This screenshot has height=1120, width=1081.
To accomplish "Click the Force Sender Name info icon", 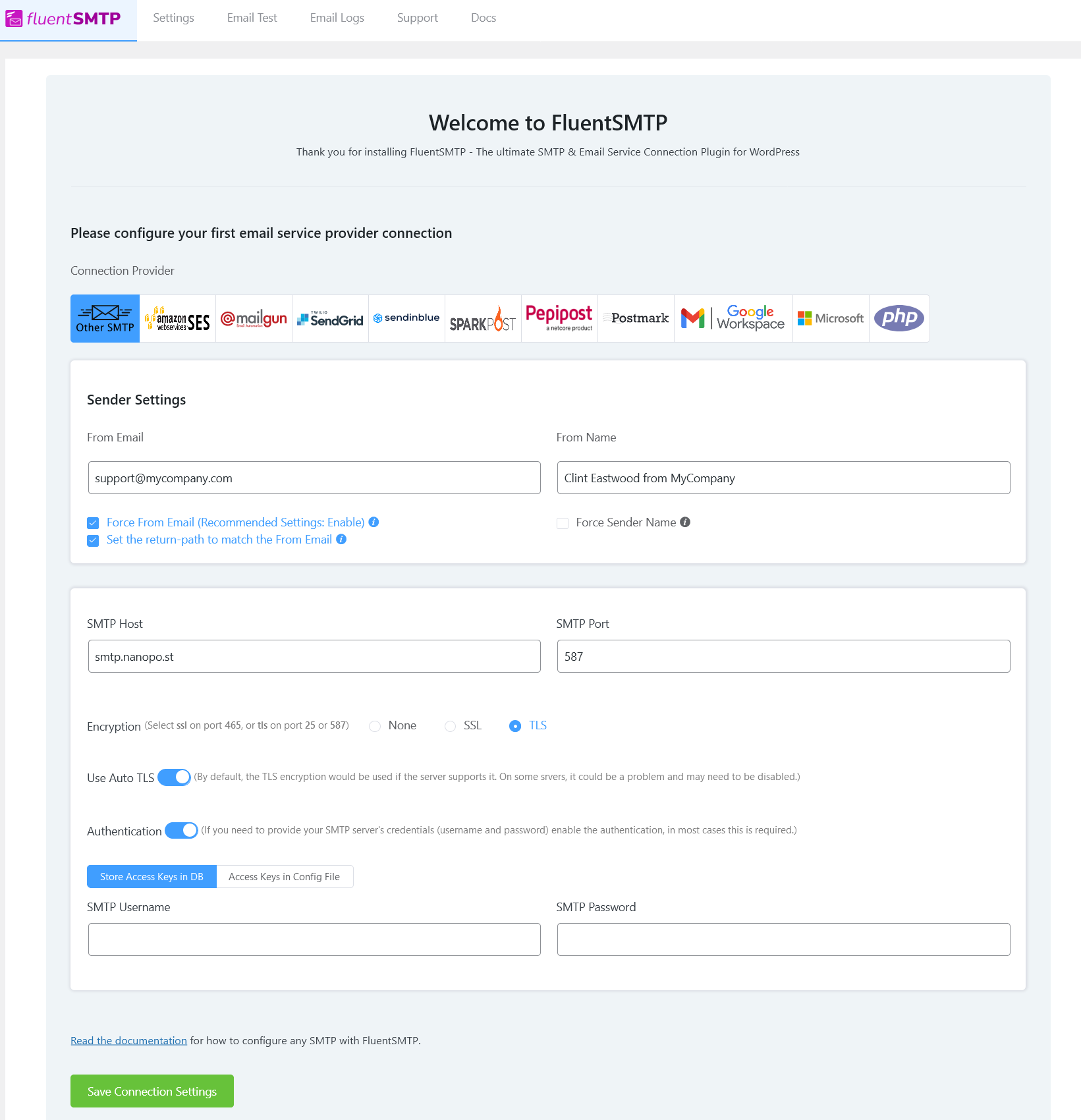I will click(685, 522).
